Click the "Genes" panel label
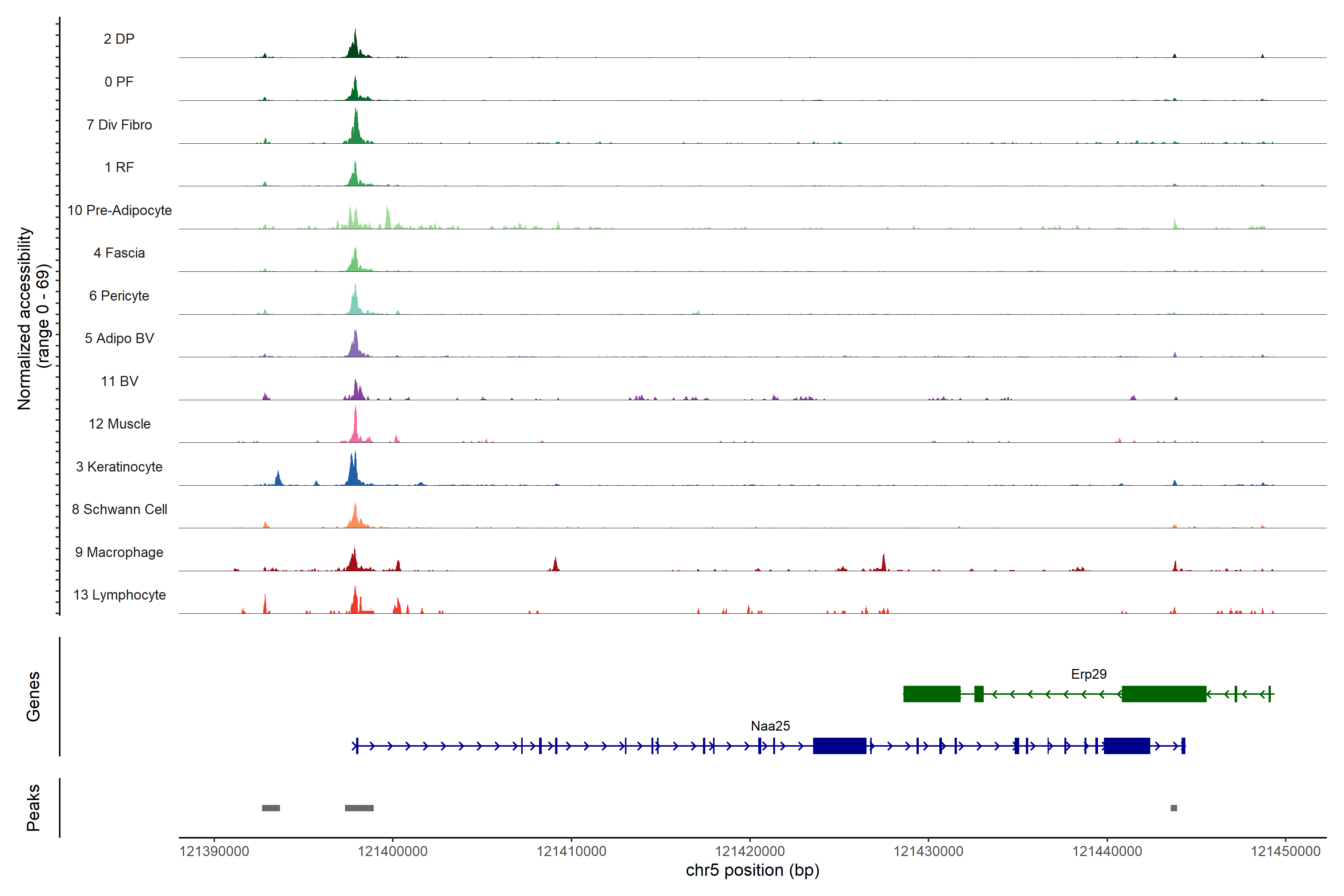Image resolution: width=1344 pixels, height=896 pixels. point(33,697)
